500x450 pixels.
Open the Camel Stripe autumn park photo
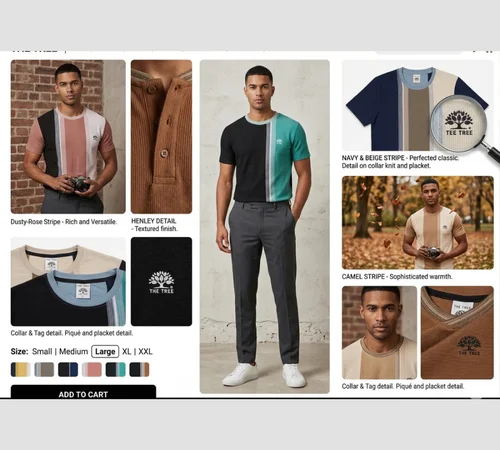tap(418, 223)
